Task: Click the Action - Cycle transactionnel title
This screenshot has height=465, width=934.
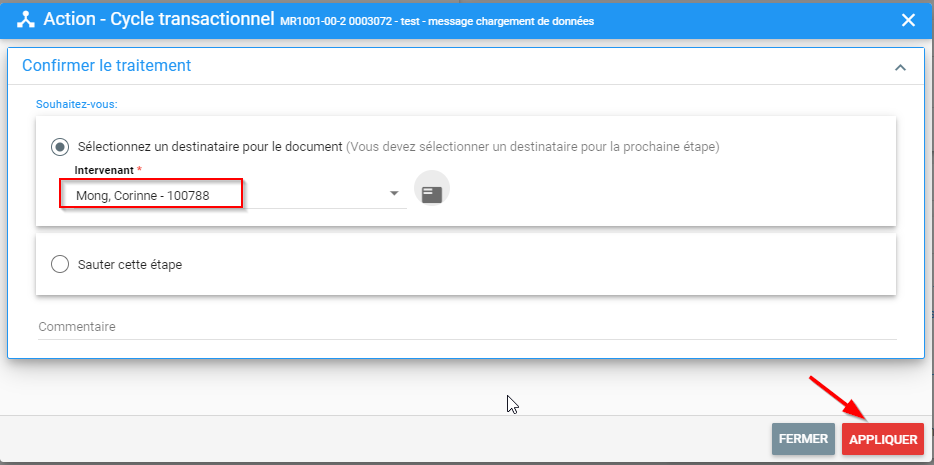Action: pyautogui.click(x=159, y=20)
